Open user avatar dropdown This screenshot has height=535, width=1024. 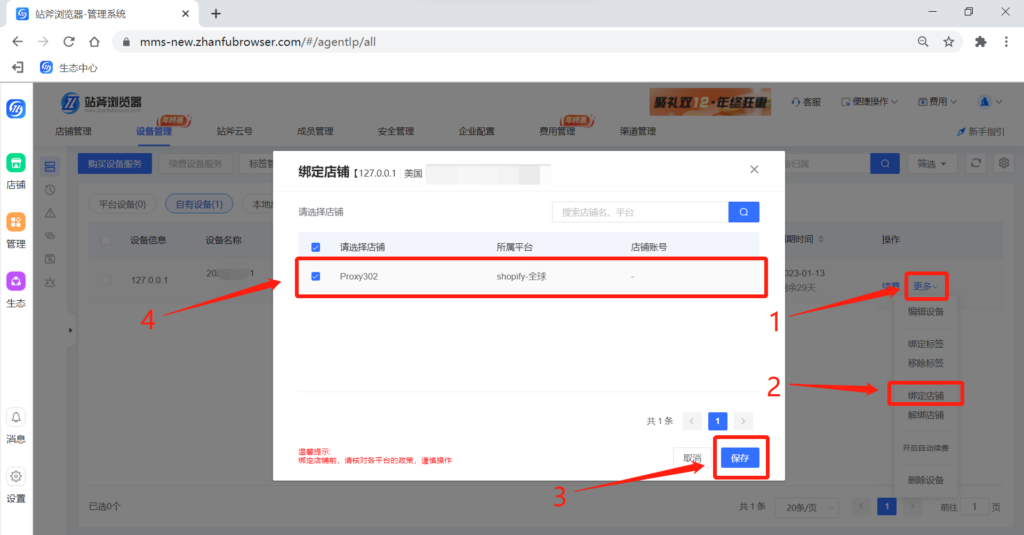click(x=990, y=102)
